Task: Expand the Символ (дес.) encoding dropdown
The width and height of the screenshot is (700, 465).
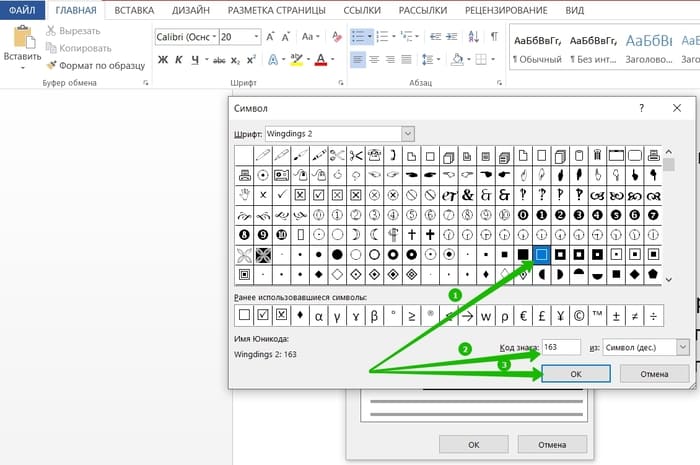Action: point(683,347)
